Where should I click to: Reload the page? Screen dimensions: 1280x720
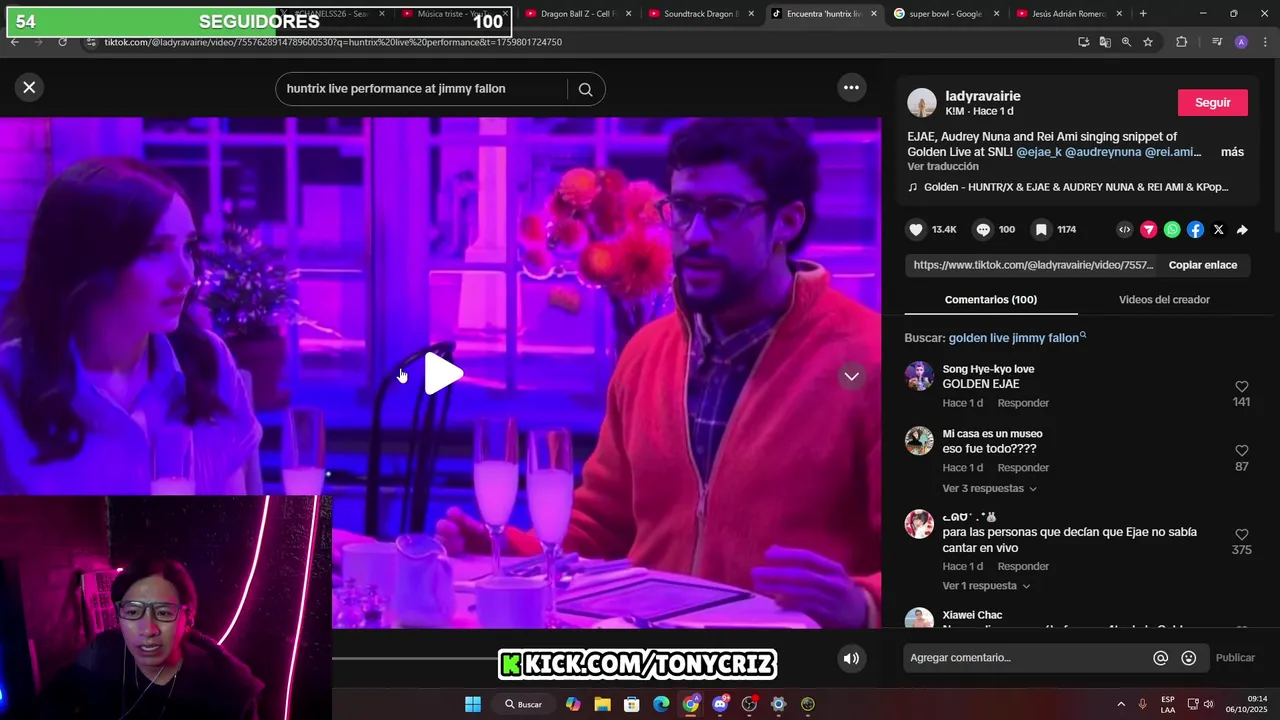pos(63,42)
